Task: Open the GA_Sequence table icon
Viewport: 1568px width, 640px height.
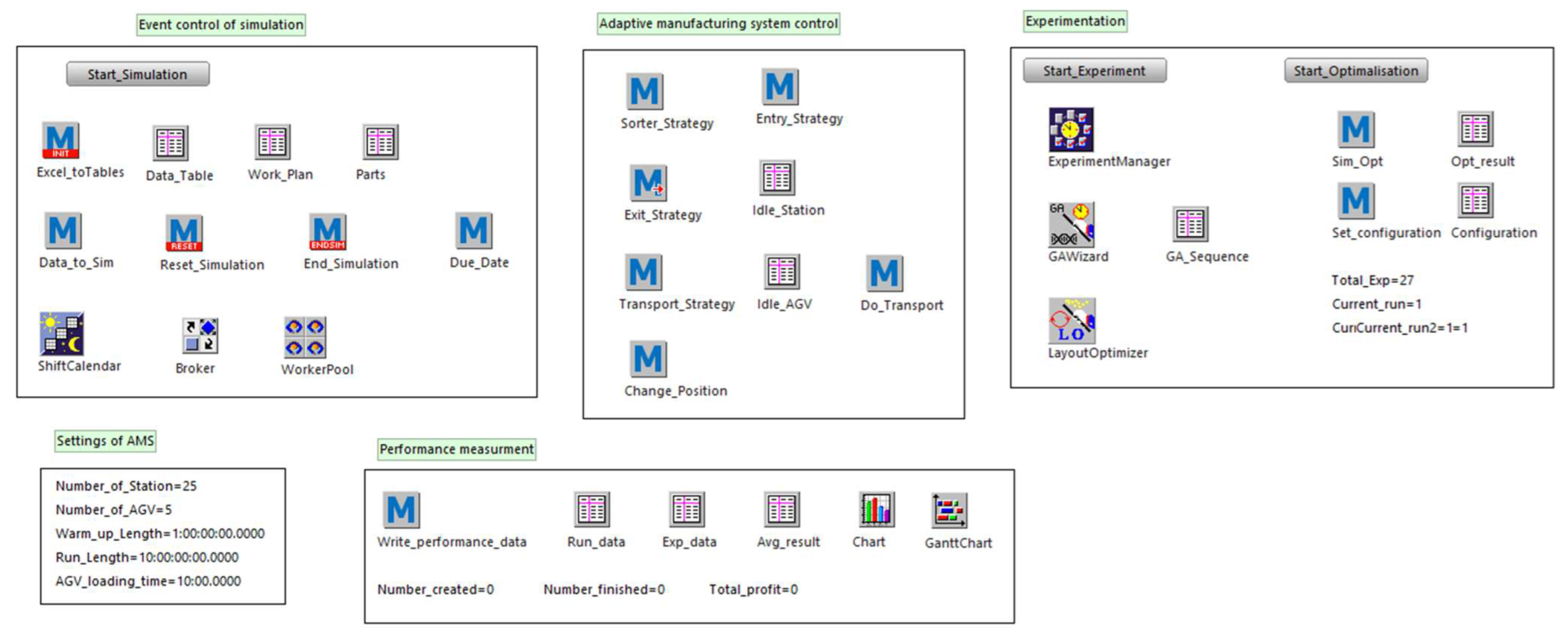Action: click(x=1190, y=224)
